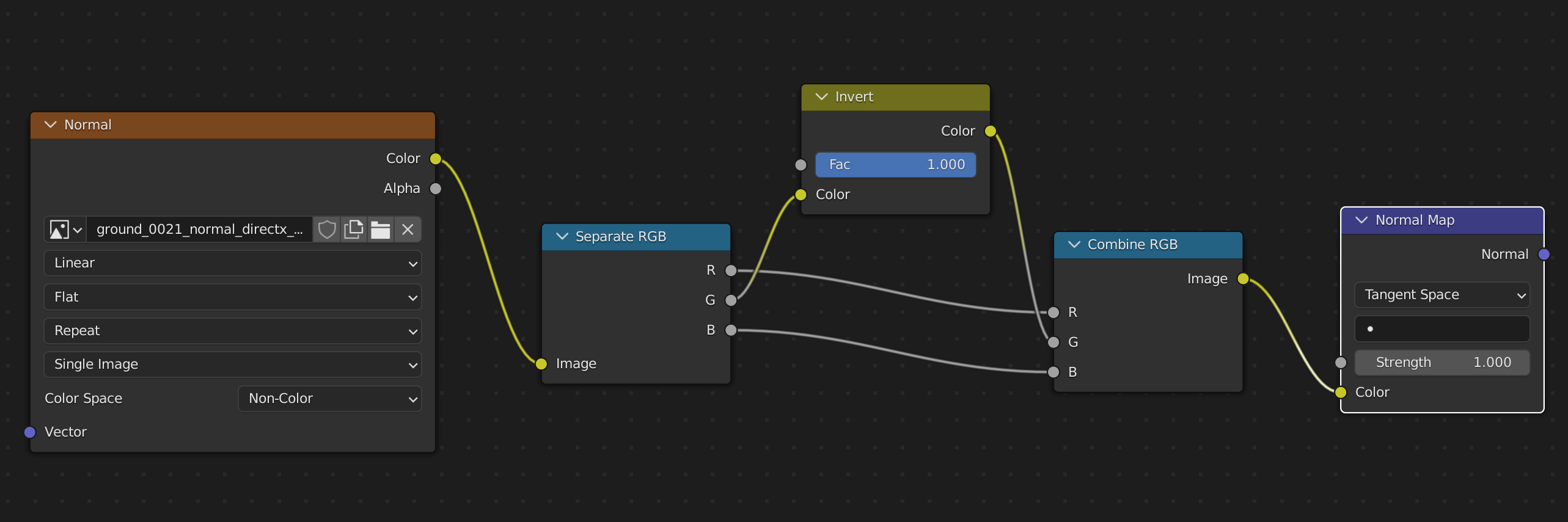Viewport: 1568px width, 522px height.
Task: Toggle fake user shield icon
Action: pos(327,230)
